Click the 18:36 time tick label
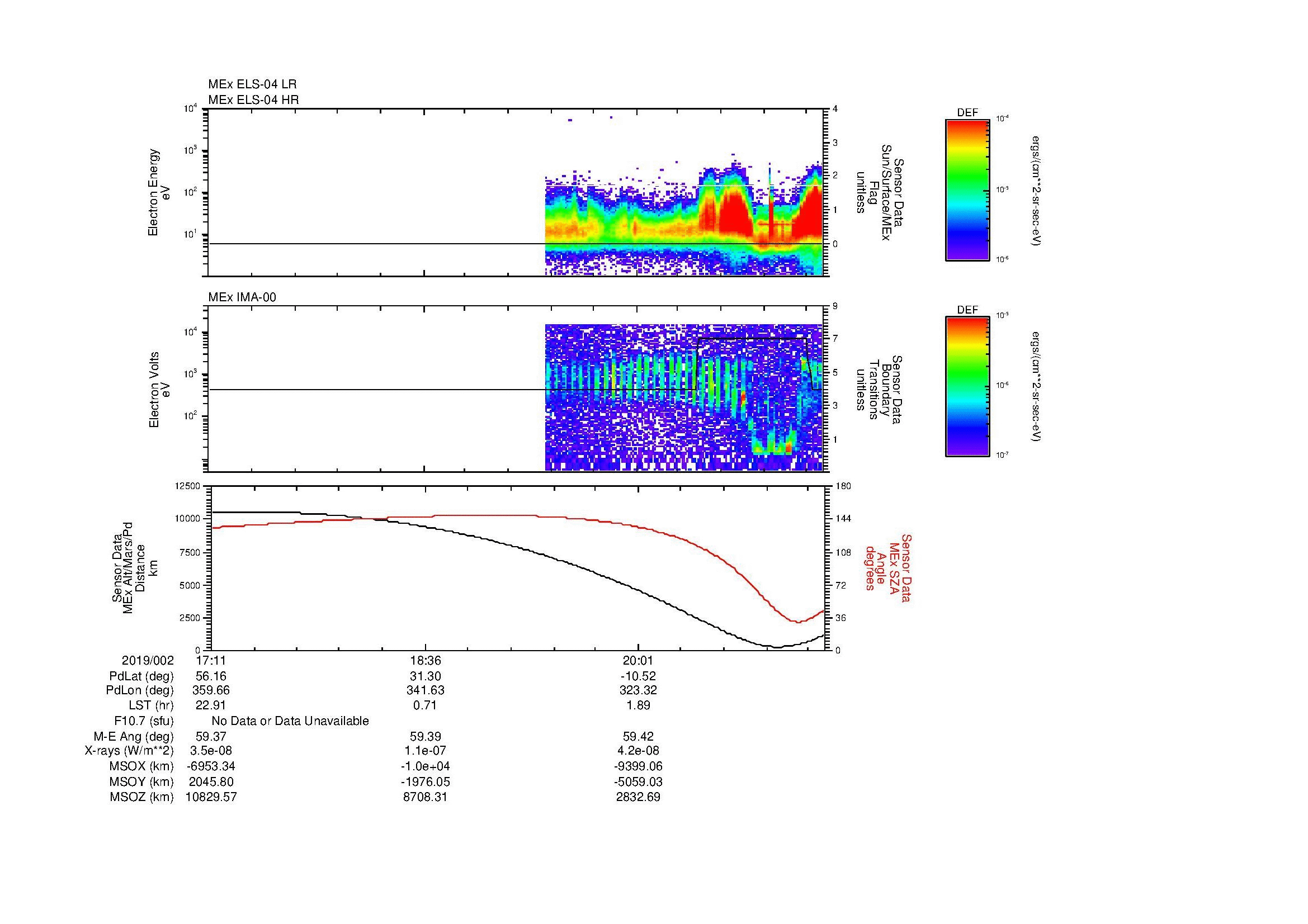This screenshot has width=1308, height=924. pos(425,660)
